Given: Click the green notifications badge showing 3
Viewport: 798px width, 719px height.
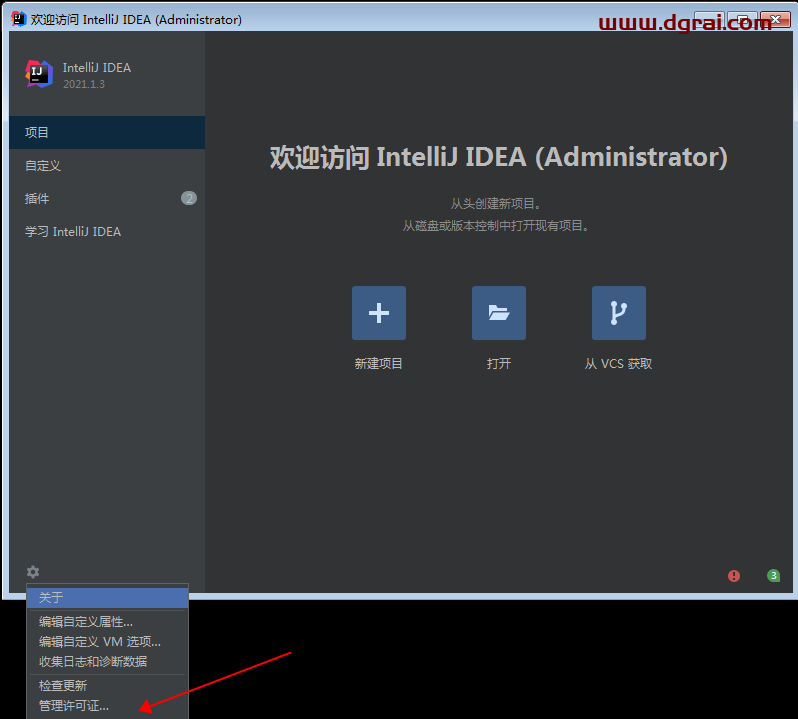Looking at the screenshot, I should (774, 576).
